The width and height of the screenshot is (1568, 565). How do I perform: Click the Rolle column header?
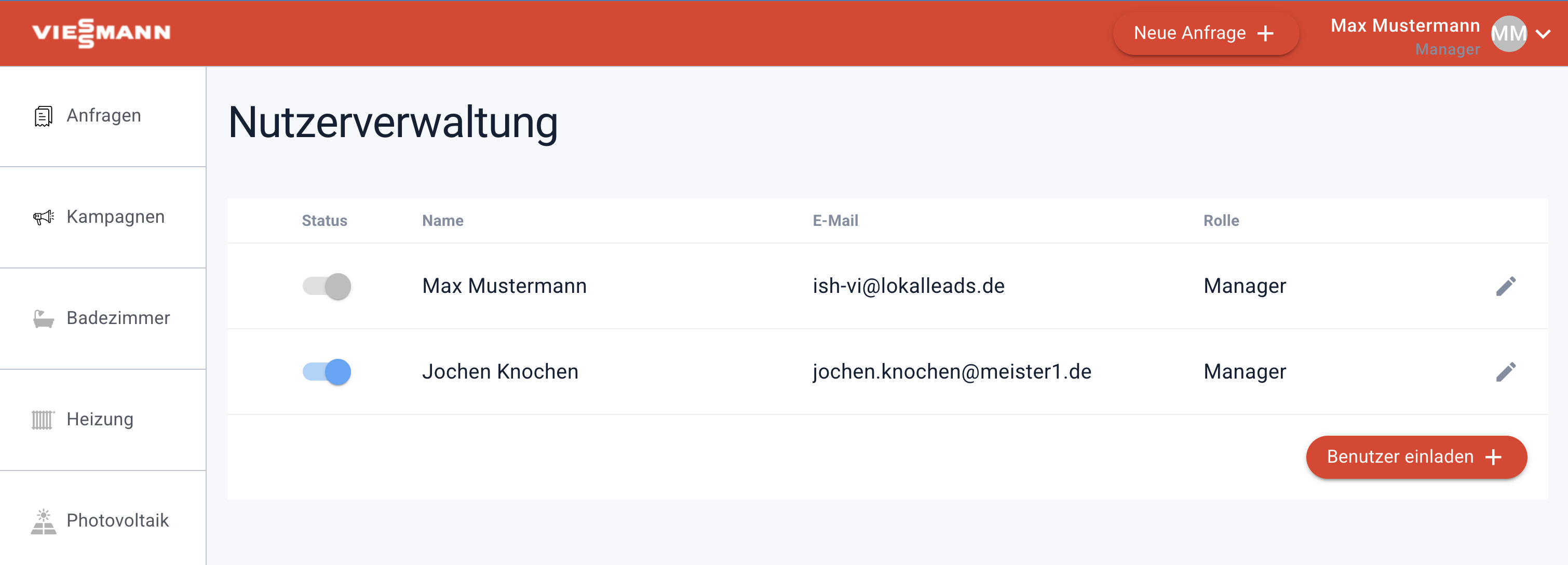pyautogui.click(x=1221, y=220)
